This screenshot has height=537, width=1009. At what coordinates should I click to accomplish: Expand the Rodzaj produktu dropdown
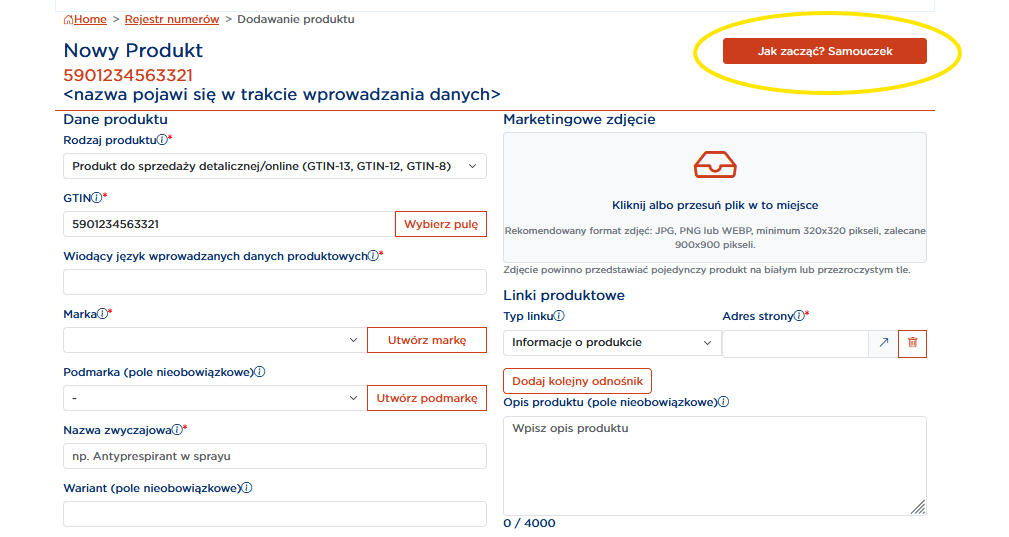click(x=274, y=166)
